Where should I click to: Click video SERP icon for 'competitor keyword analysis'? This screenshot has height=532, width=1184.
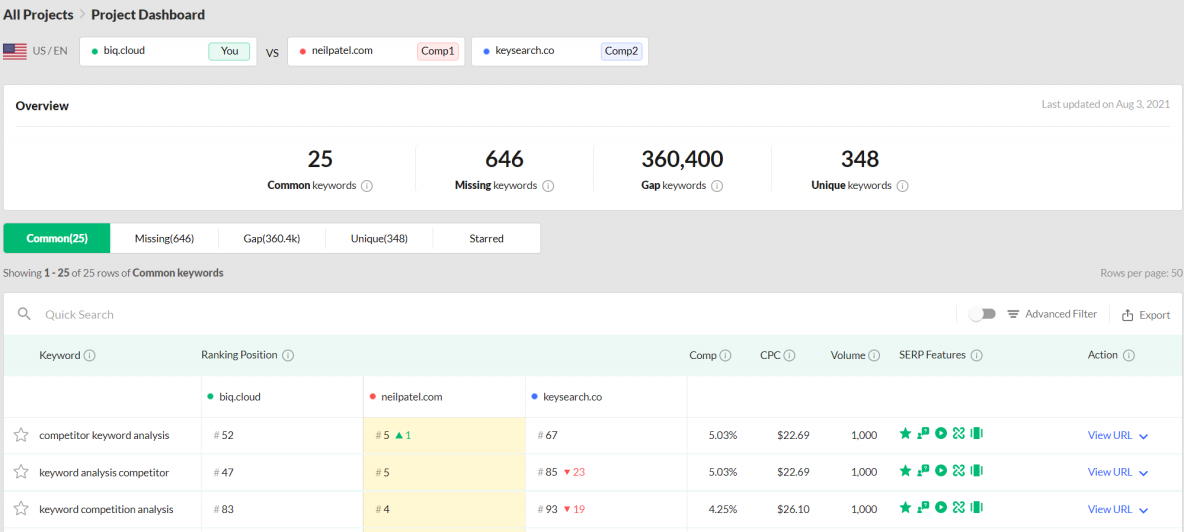coord(941,433)
